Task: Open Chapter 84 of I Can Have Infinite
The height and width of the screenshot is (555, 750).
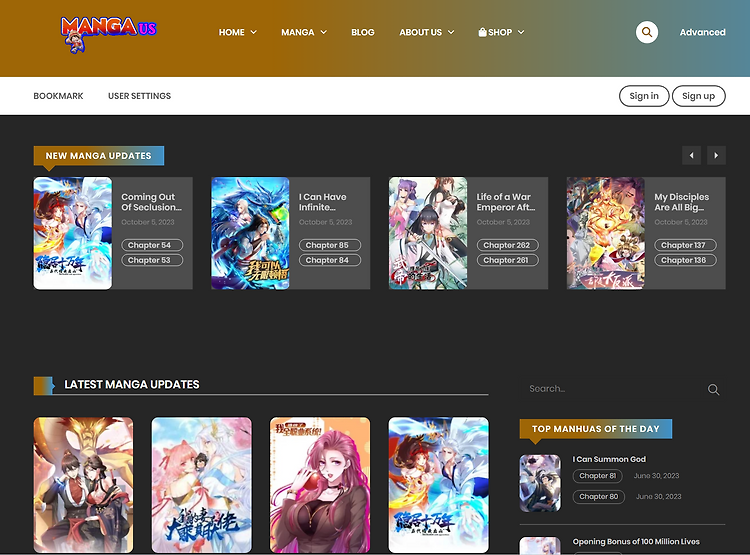Action: (x=330, y=260)
